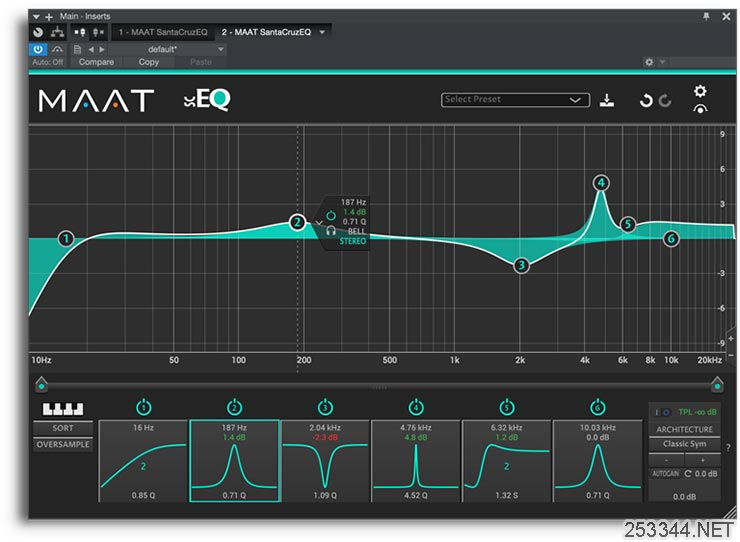Change the BELL filter type in popup
Image resolution: width=740 pixels, height=542 pixels.
coord(356,231)
